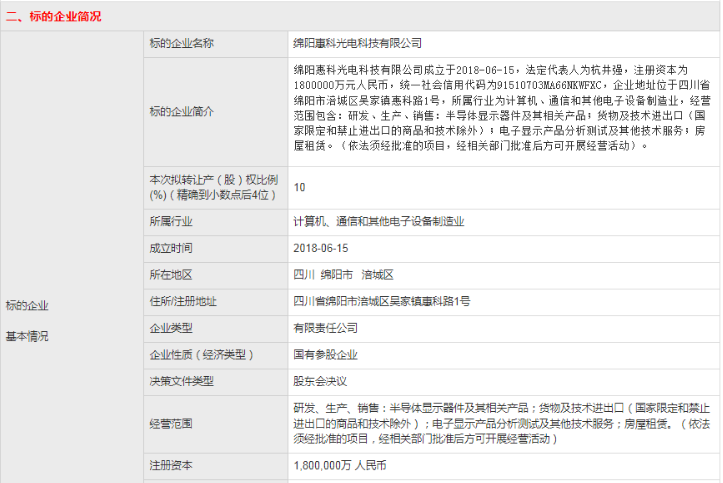Select the label 企业性质(经济类型)
This screenshot has height=483, width=723.
tap(201, 354)
